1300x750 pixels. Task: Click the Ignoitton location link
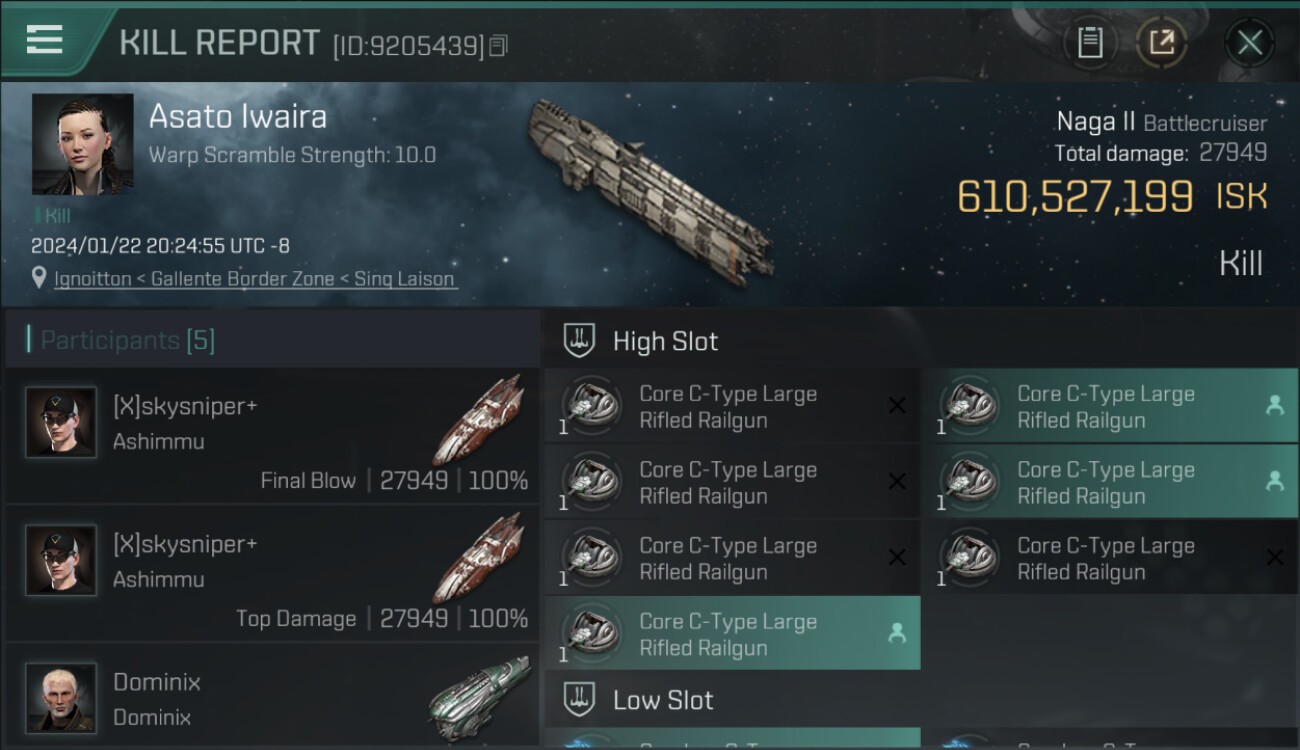click(93, 279)
